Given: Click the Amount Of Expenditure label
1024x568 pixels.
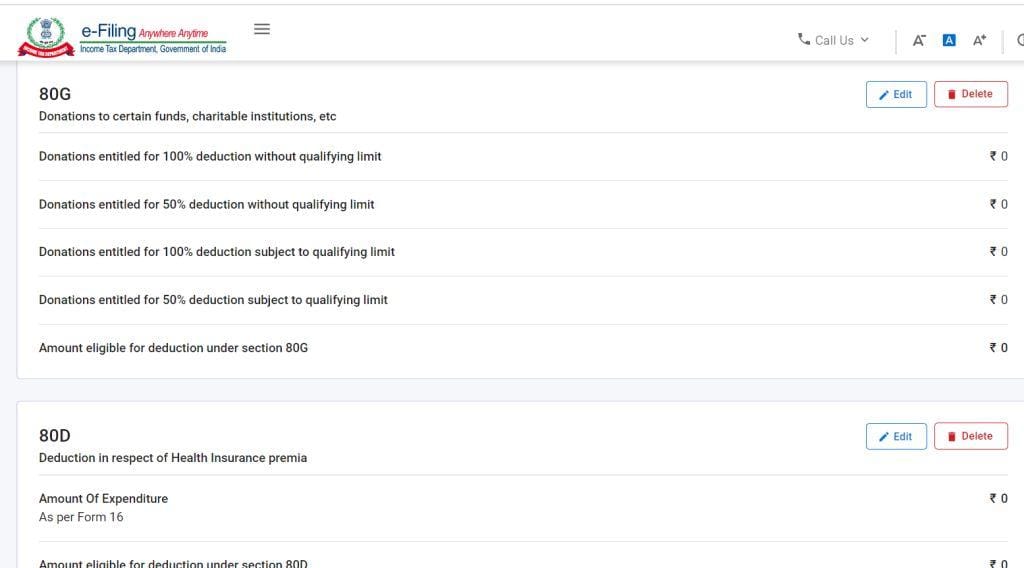Looking at the screenshot, I should 103,498.
